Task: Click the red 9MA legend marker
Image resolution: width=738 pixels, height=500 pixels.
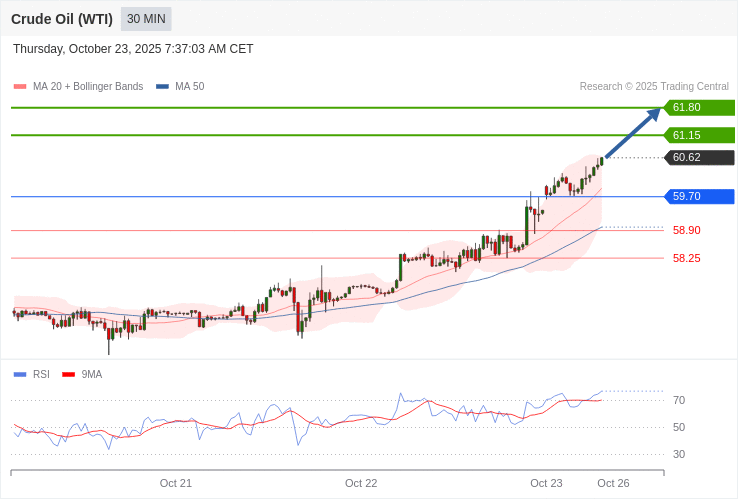Action: 68,375
